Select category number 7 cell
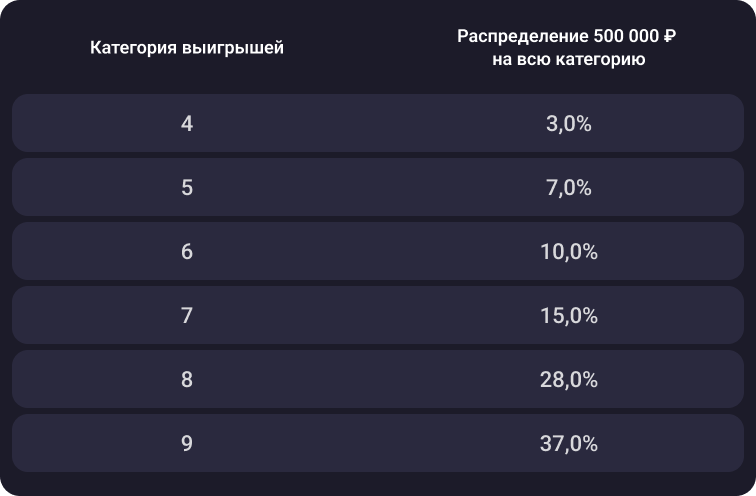Screen dimensions: 756x496 point(187,316)
